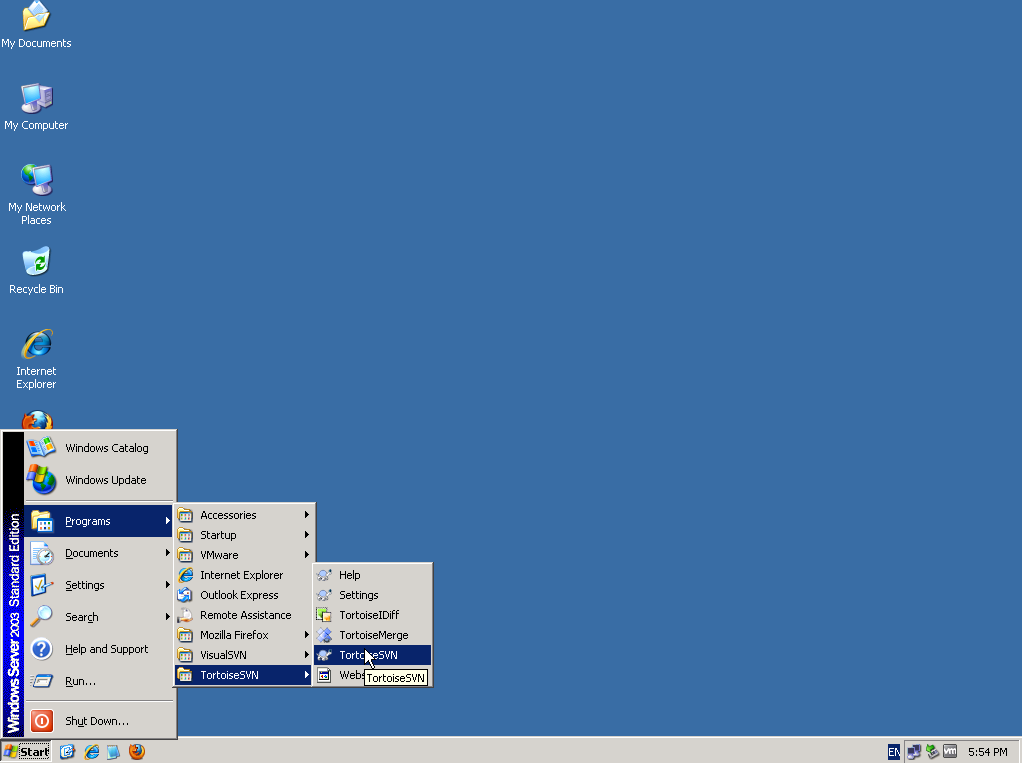Expand the Mozilla Firefox program folder
The image size is (1022, 763).
pos(244,635)
